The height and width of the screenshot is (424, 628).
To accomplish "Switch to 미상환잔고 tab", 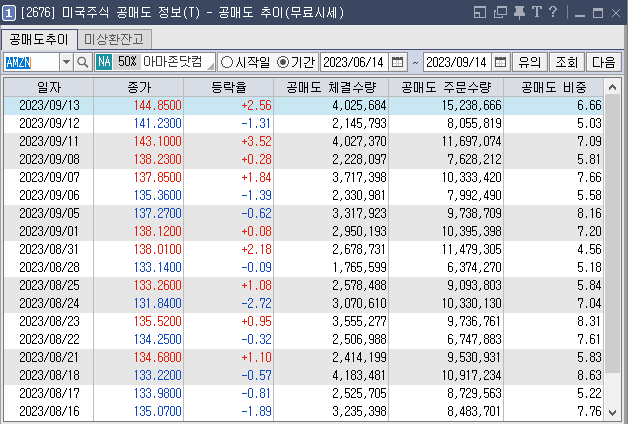I will [x=114, y=40].
